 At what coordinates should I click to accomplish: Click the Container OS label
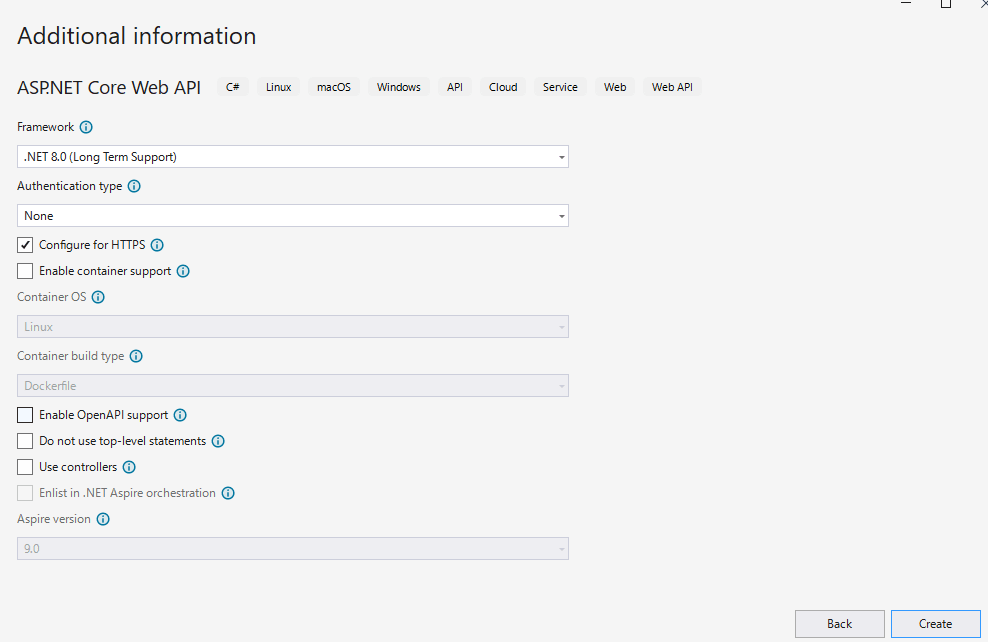[52, 297]
